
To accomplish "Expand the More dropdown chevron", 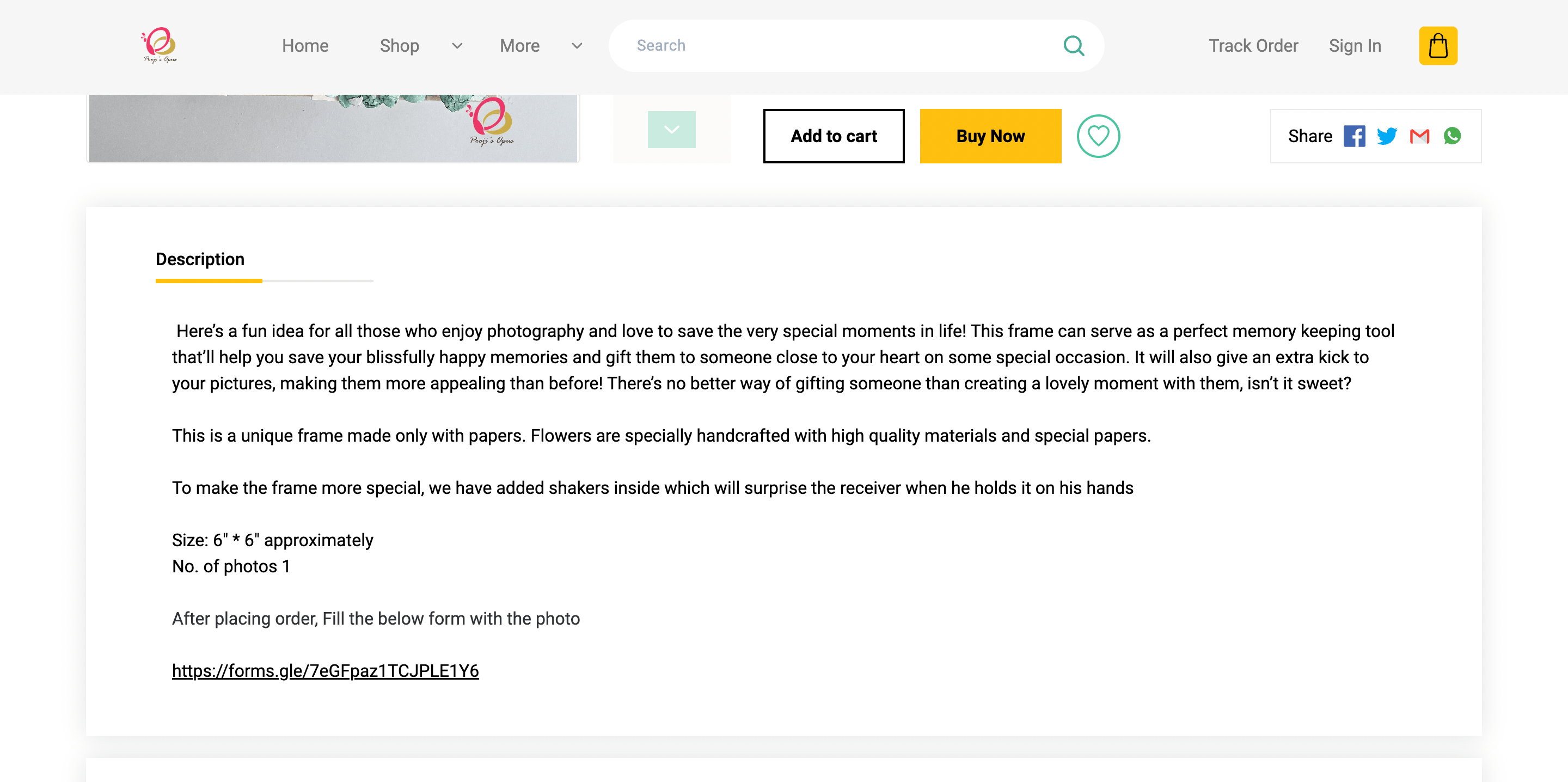I will tap(577, 46).
